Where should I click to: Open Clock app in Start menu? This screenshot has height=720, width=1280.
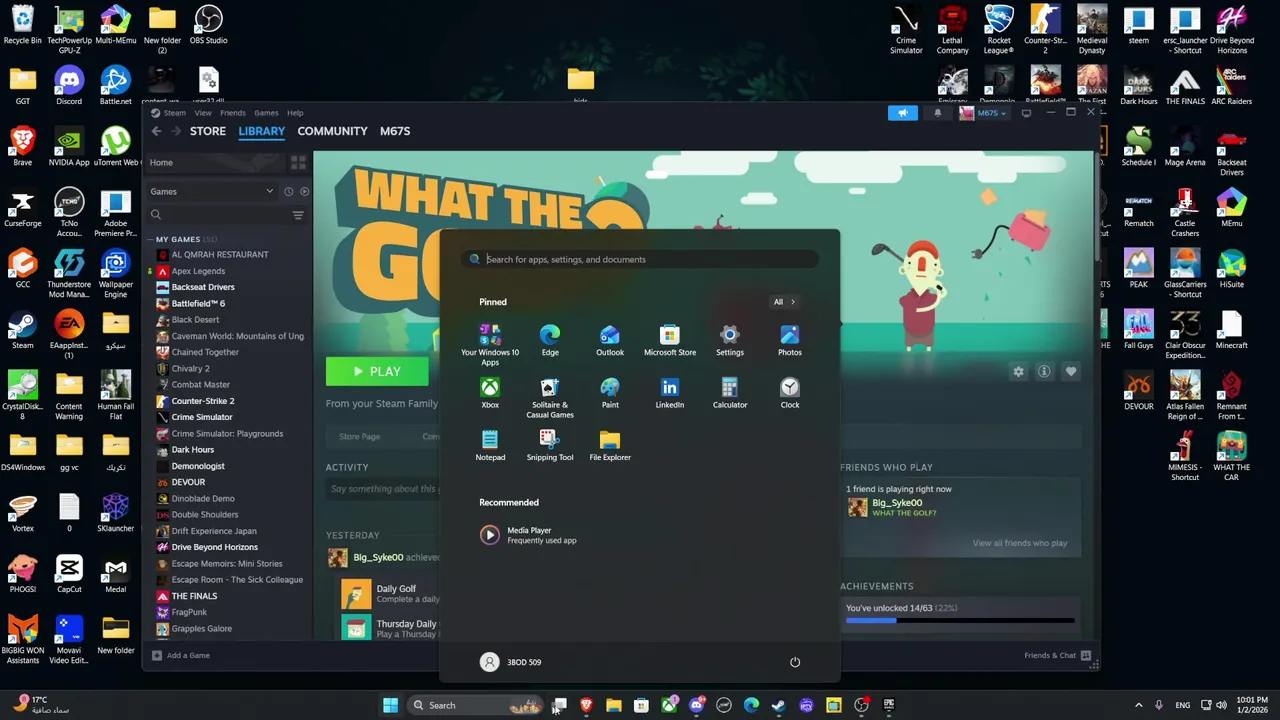point(790,392)
